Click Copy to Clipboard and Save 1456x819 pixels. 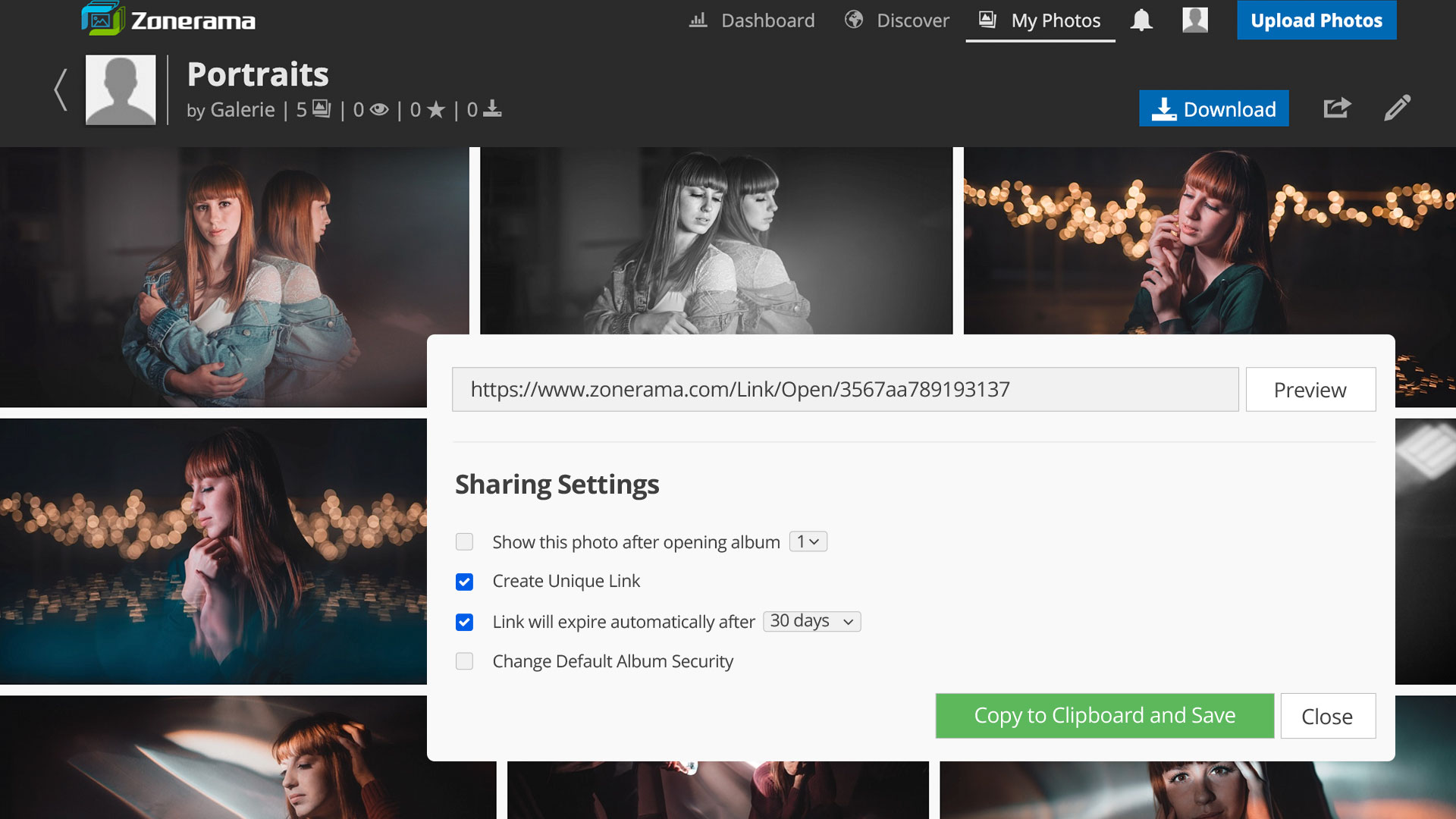click(1104, 716)
